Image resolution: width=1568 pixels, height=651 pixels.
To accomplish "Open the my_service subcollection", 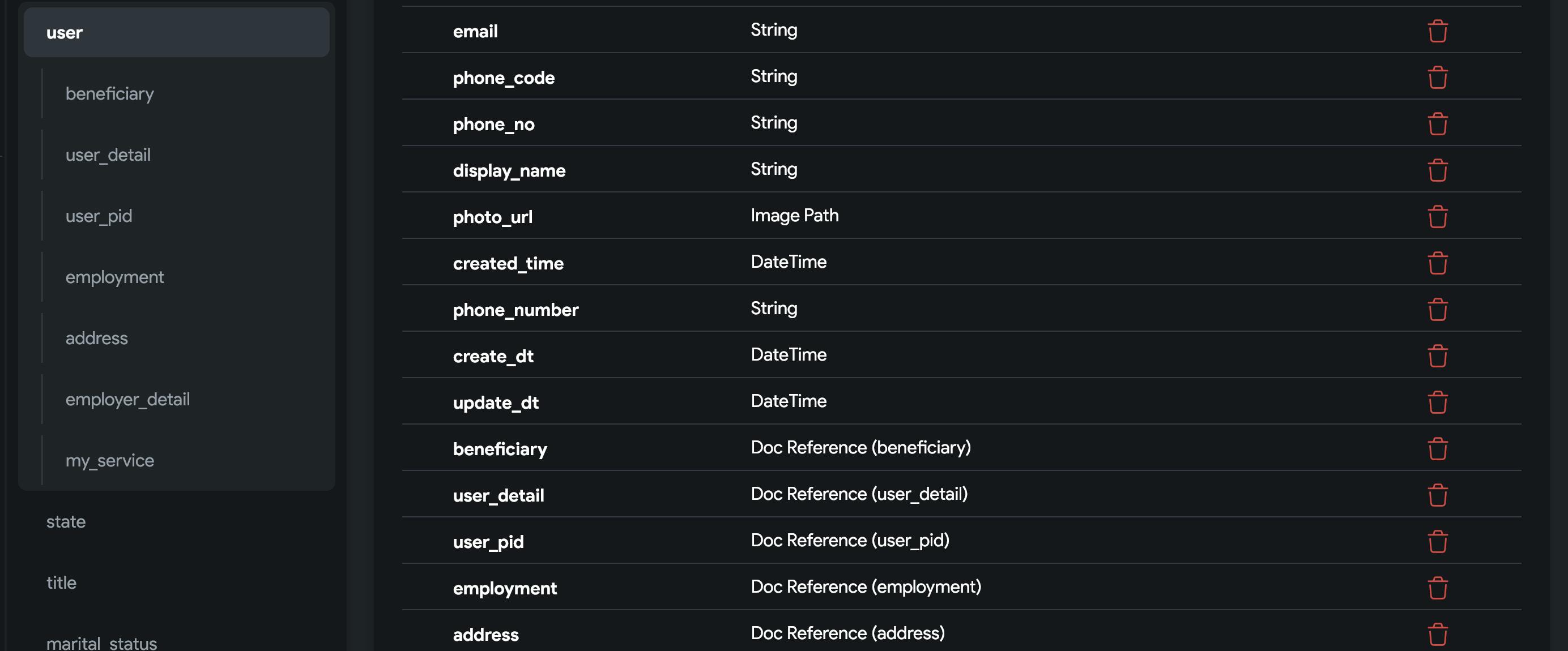I will (x=109, y=461).
